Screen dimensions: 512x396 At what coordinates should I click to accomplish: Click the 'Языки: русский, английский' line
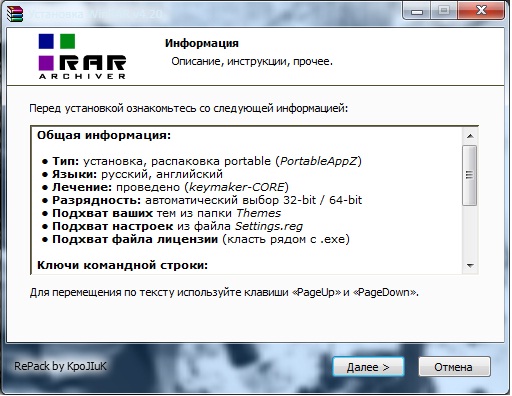tap(132, 174)
